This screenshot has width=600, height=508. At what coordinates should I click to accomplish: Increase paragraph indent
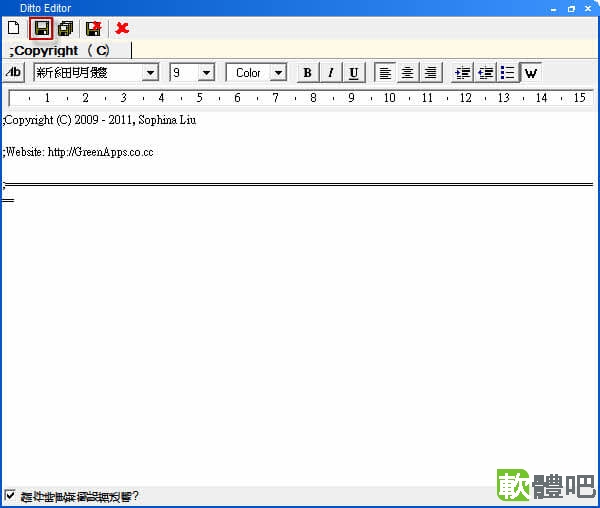coord(462,73)
